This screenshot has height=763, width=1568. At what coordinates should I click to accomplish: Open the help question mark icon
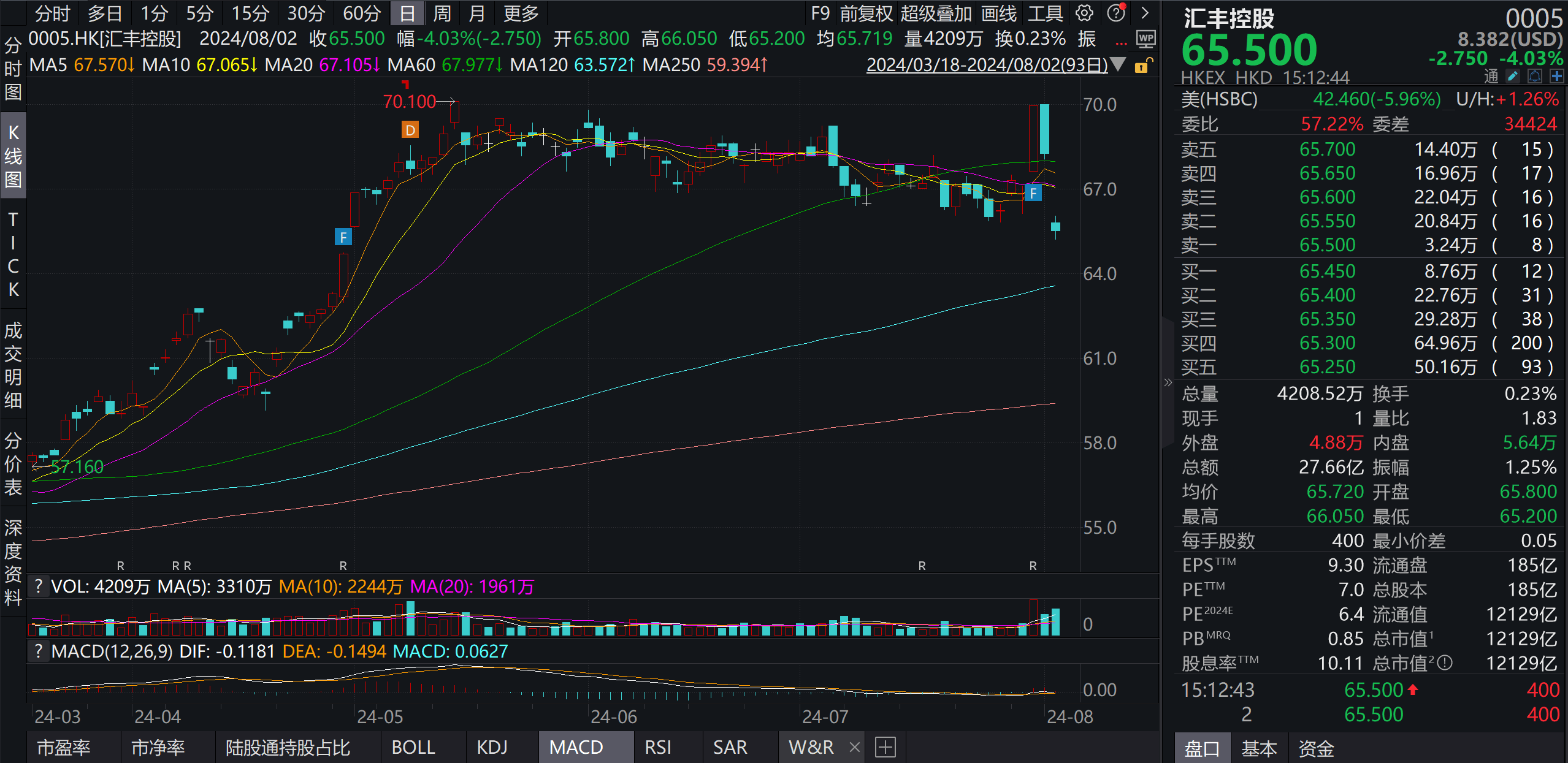point(1116,13)
